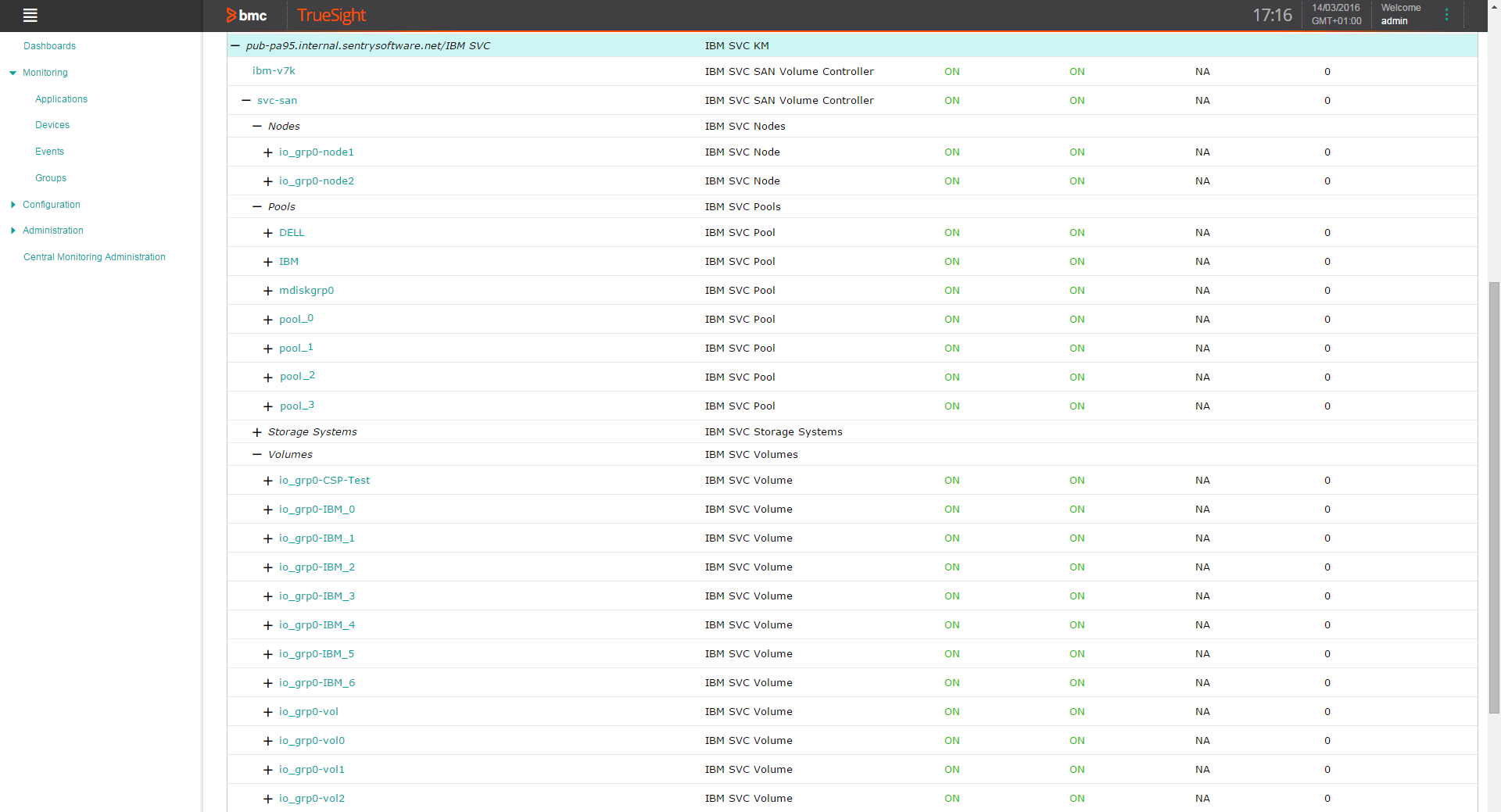
Task: Expand the DELL pool
Action: [x=268, y=233]
